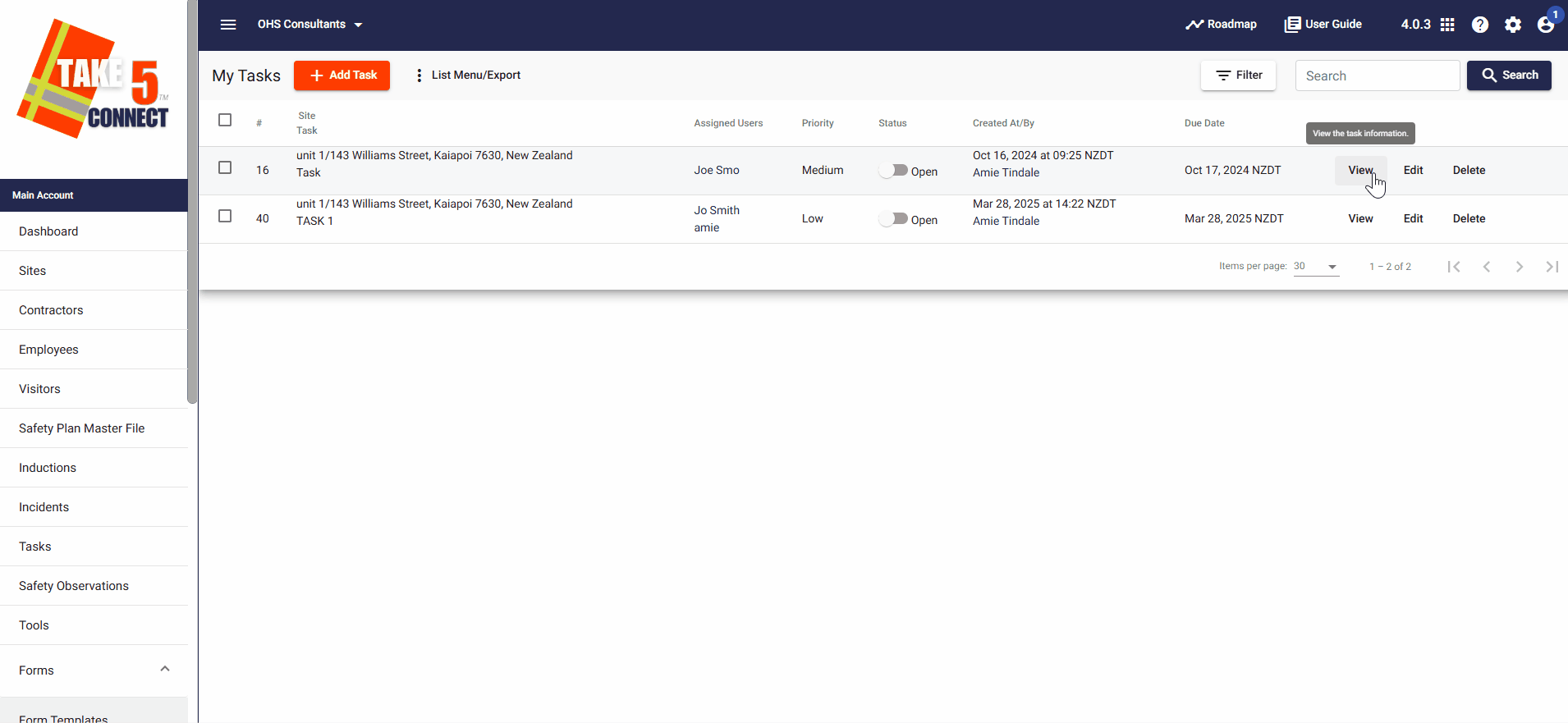Select the checkbox for task 40

click(x=225, y=216)
